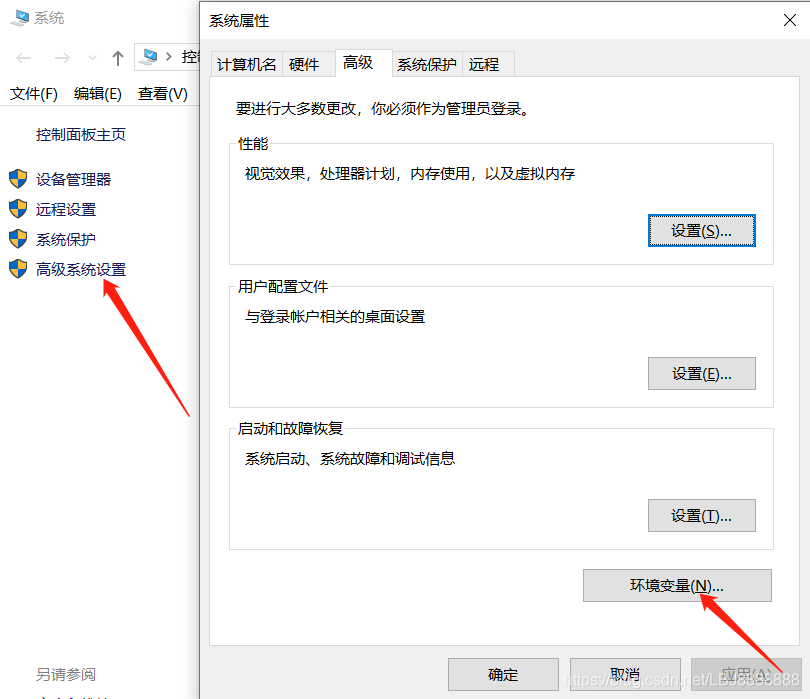Click 取消 button
This screenshot has width=810, height=699.
click(x=625, y=674)
